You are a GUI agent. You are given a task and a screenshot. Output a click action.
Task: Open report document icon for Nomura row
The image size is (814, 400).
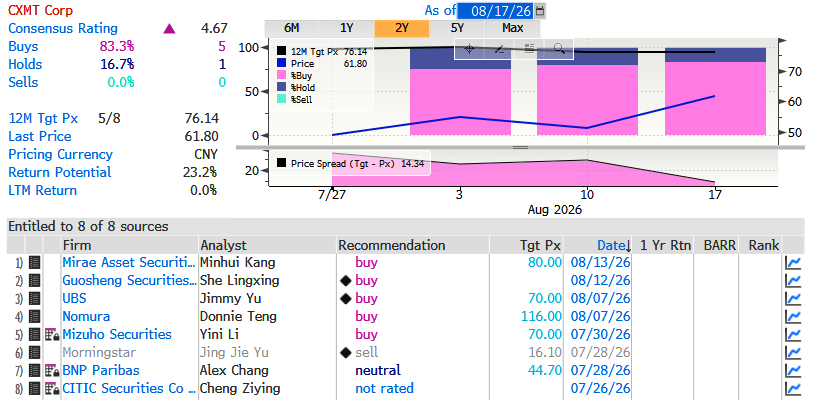tap(34, 316)
